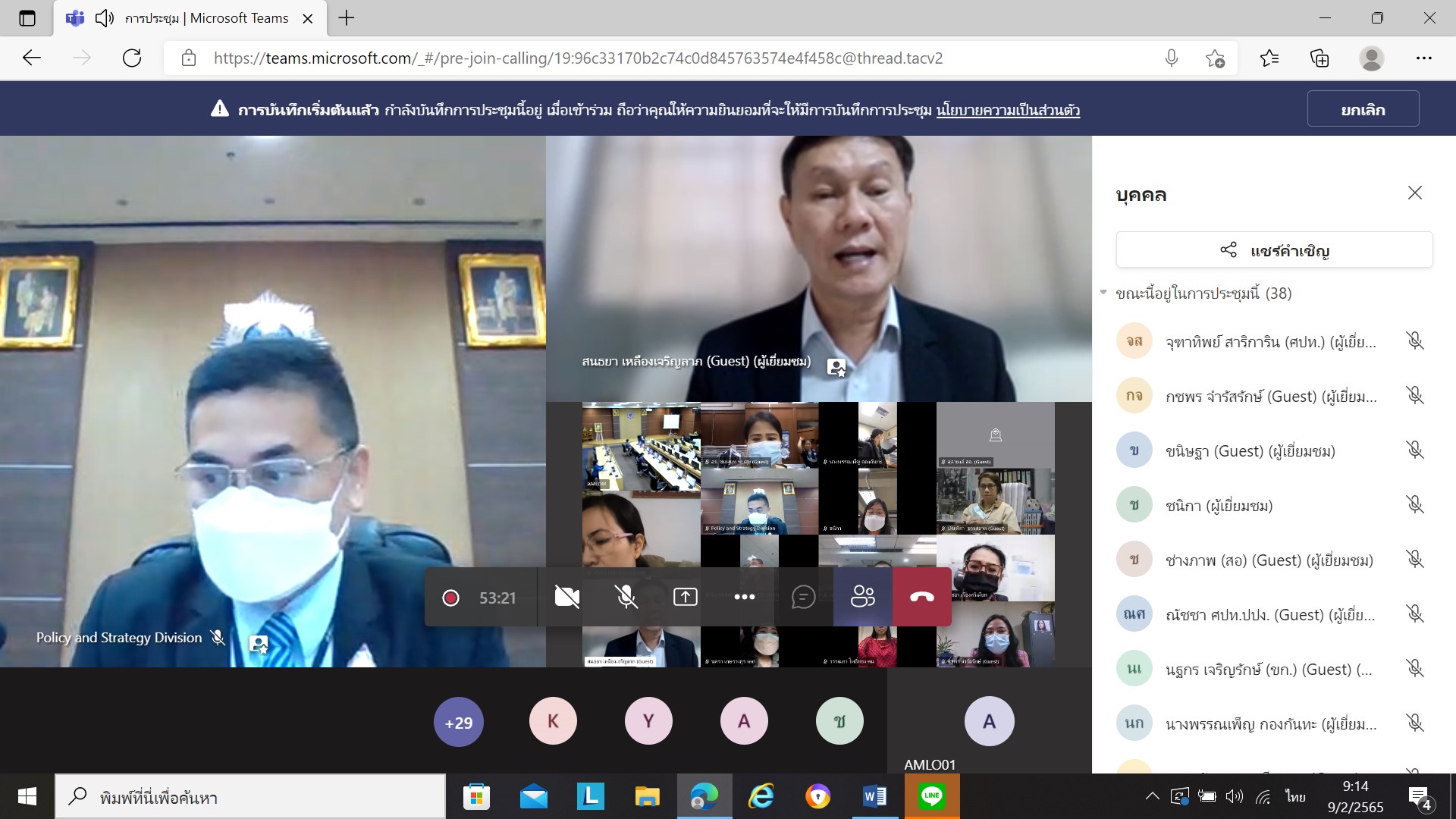Mute the Teams tab audio icon
1456x819 pixels.
click(105, 18)
